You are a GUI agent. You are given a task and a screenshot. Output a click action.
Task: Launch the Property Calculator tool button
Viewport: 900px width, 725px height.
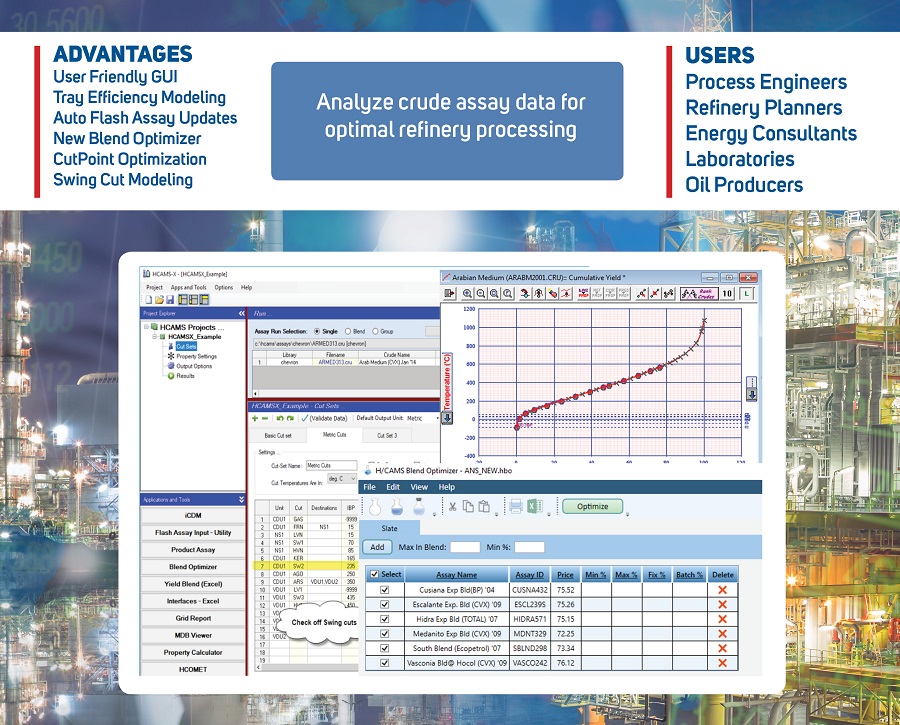coord(193,653)
